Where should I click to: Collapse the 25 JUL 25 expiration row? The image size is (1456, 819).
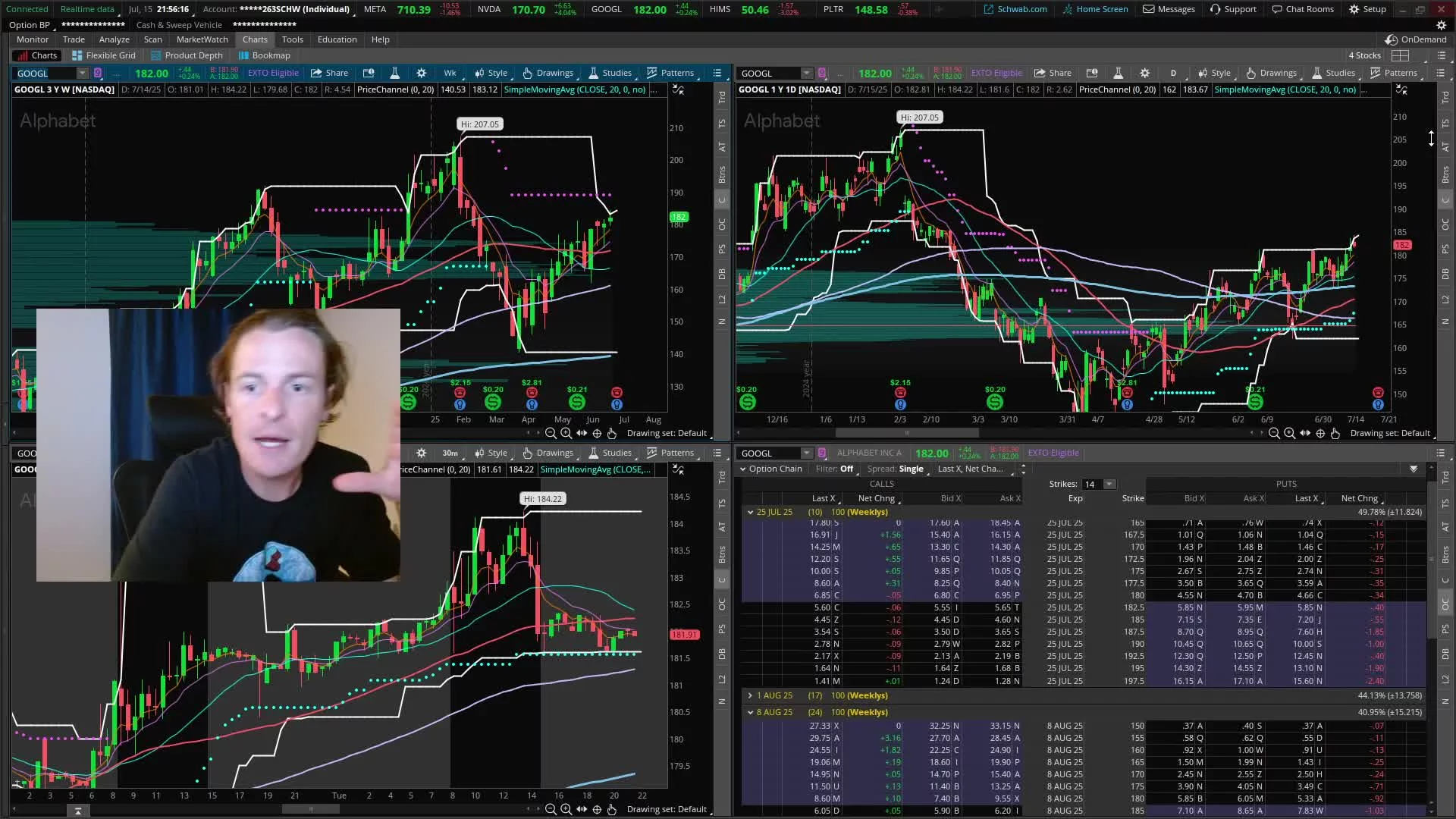tap(751, 512)
